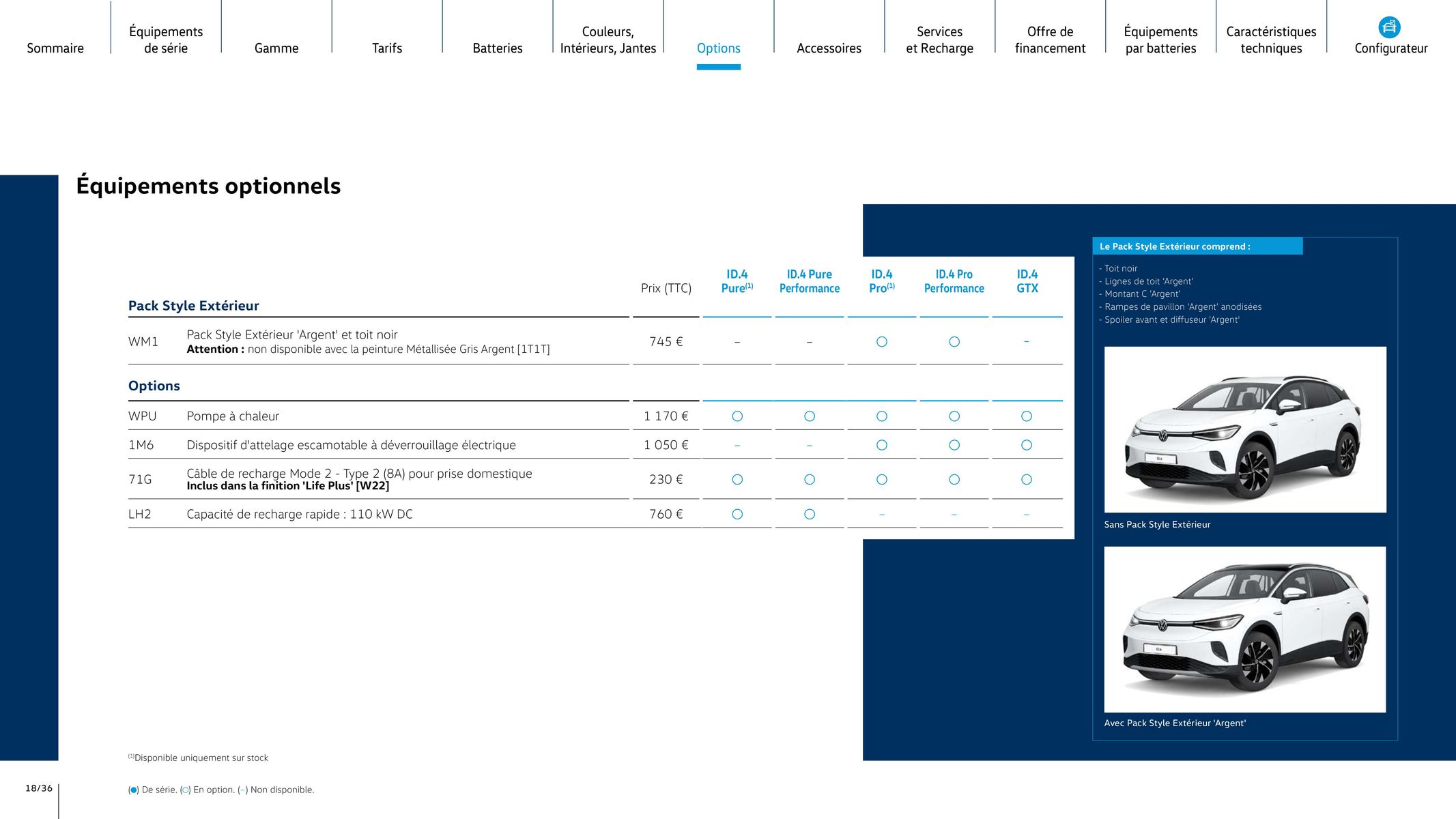Screen dimensions: 1456x819
Task: Click the ID.4 Pro column header
Action: (x=882, y=281)
